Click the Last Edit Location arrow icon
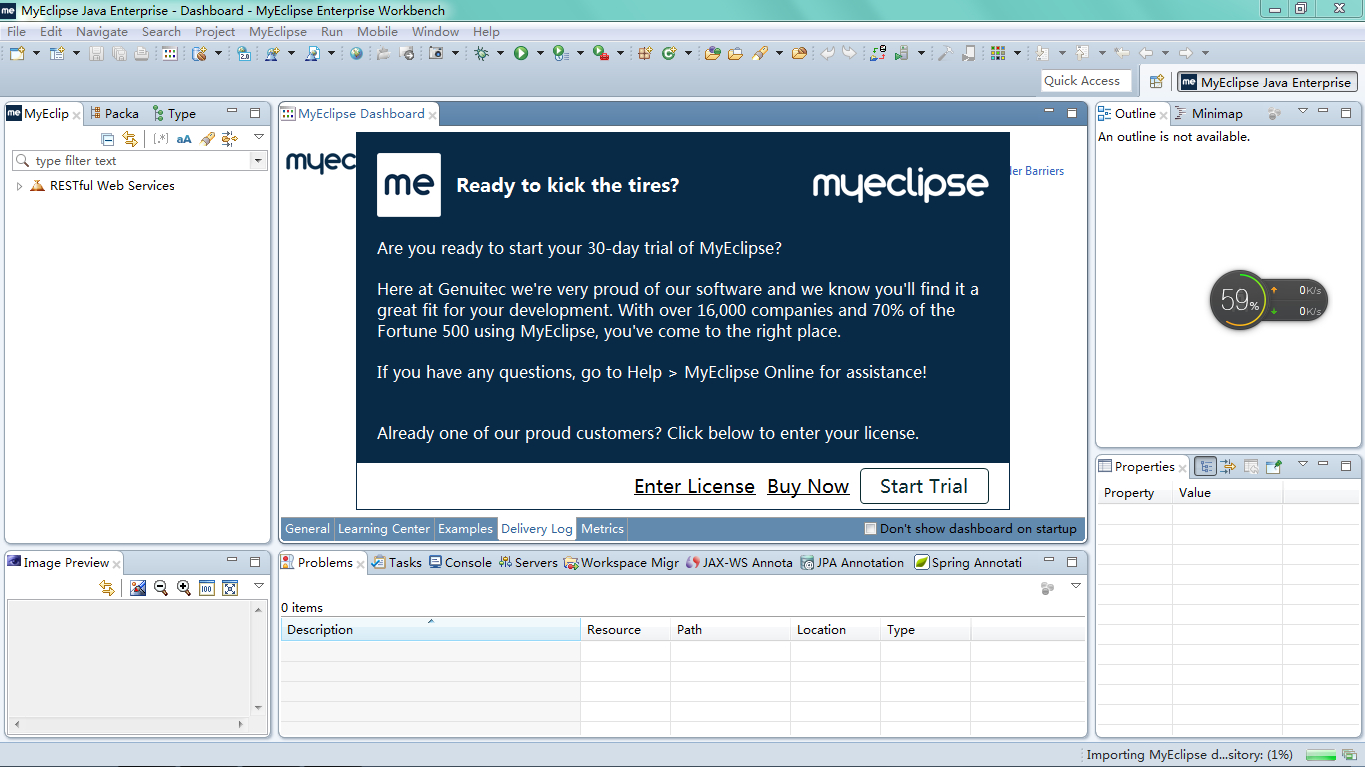Screen dimensions: 1365x767 (x=1122, y=53)
